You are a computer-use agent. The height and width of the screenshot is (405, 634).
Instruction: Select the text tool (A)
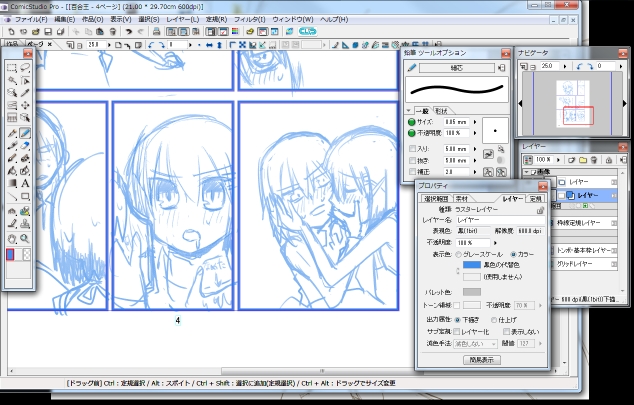click(x=25, y=183)
